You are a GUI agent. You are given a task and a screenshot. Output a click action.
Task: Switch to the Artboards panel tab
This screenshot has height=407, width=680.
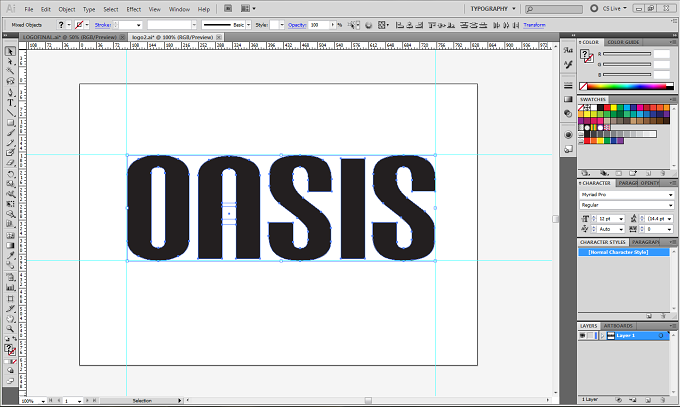click(618, 326)
